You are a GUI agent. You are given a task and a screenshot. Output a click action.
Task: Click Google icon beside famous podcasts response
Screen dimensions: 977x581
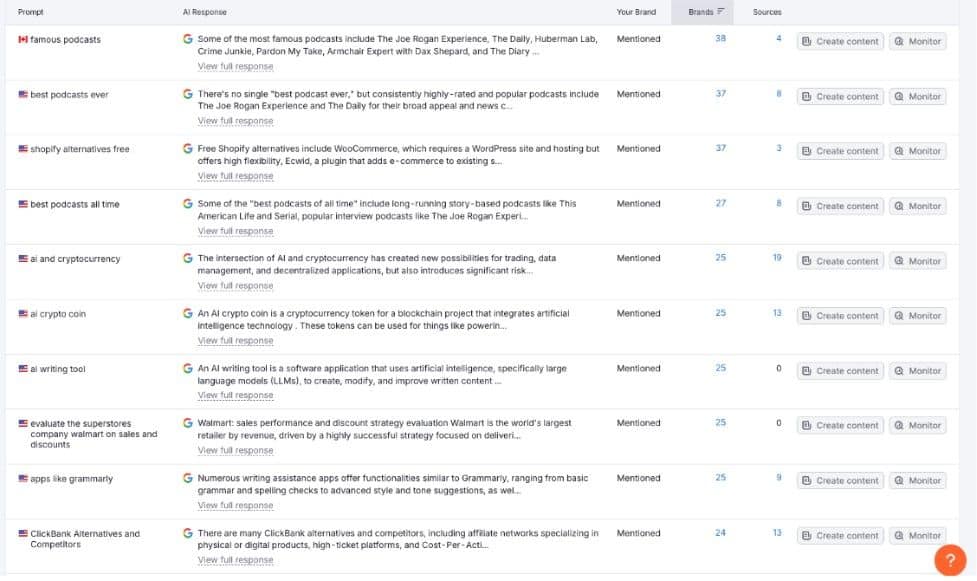click(188, 39)
